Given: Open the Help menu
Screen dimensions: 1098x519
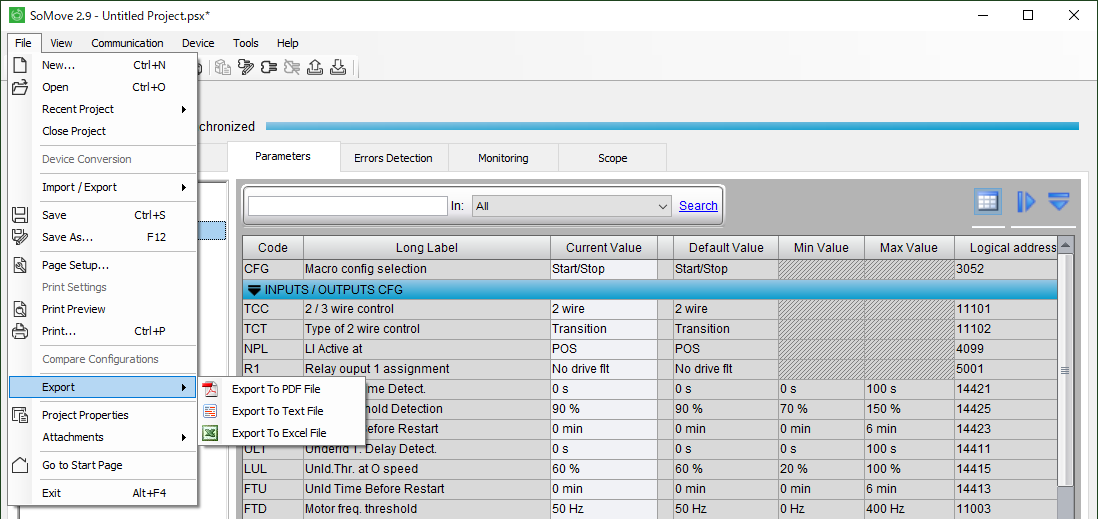Looking at the screenshot, I should (287, 43).
